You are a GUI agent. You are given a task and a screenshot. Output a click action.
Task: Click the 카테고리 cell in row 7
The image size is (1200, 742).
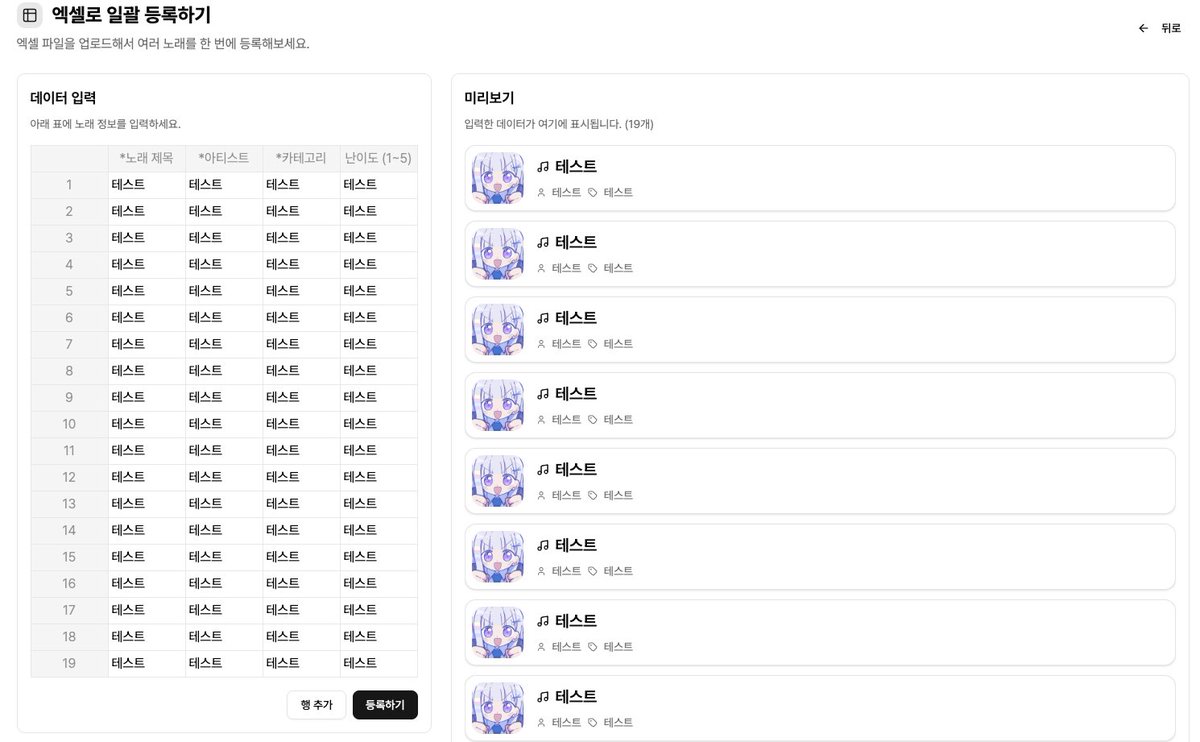pyautogui.click(x=302, y=344)
